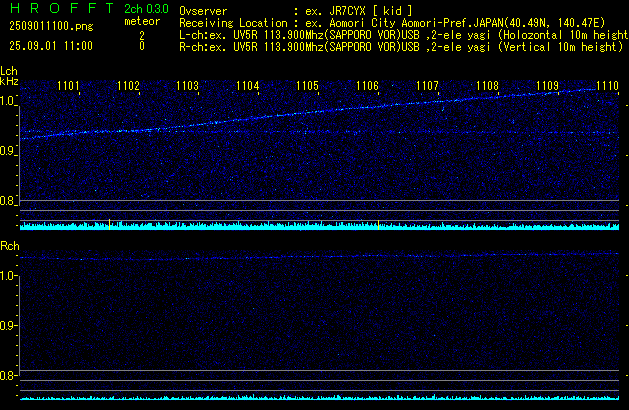Click the 'meteor' counter label
The height and width of the screenshot is (410, 629).
point(142,21)
